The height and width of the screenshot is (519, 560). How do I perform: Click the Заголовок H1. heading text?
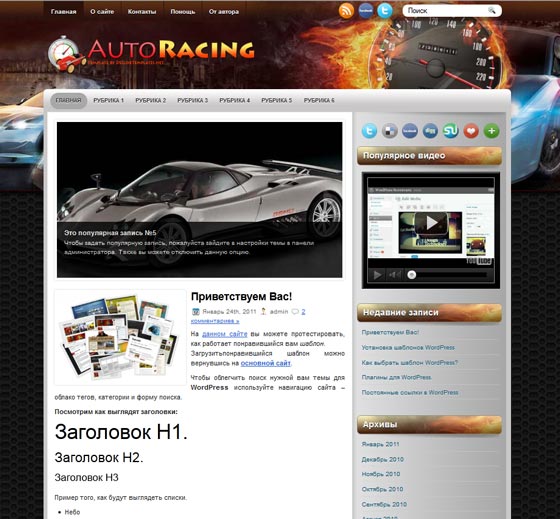(121, 432)
